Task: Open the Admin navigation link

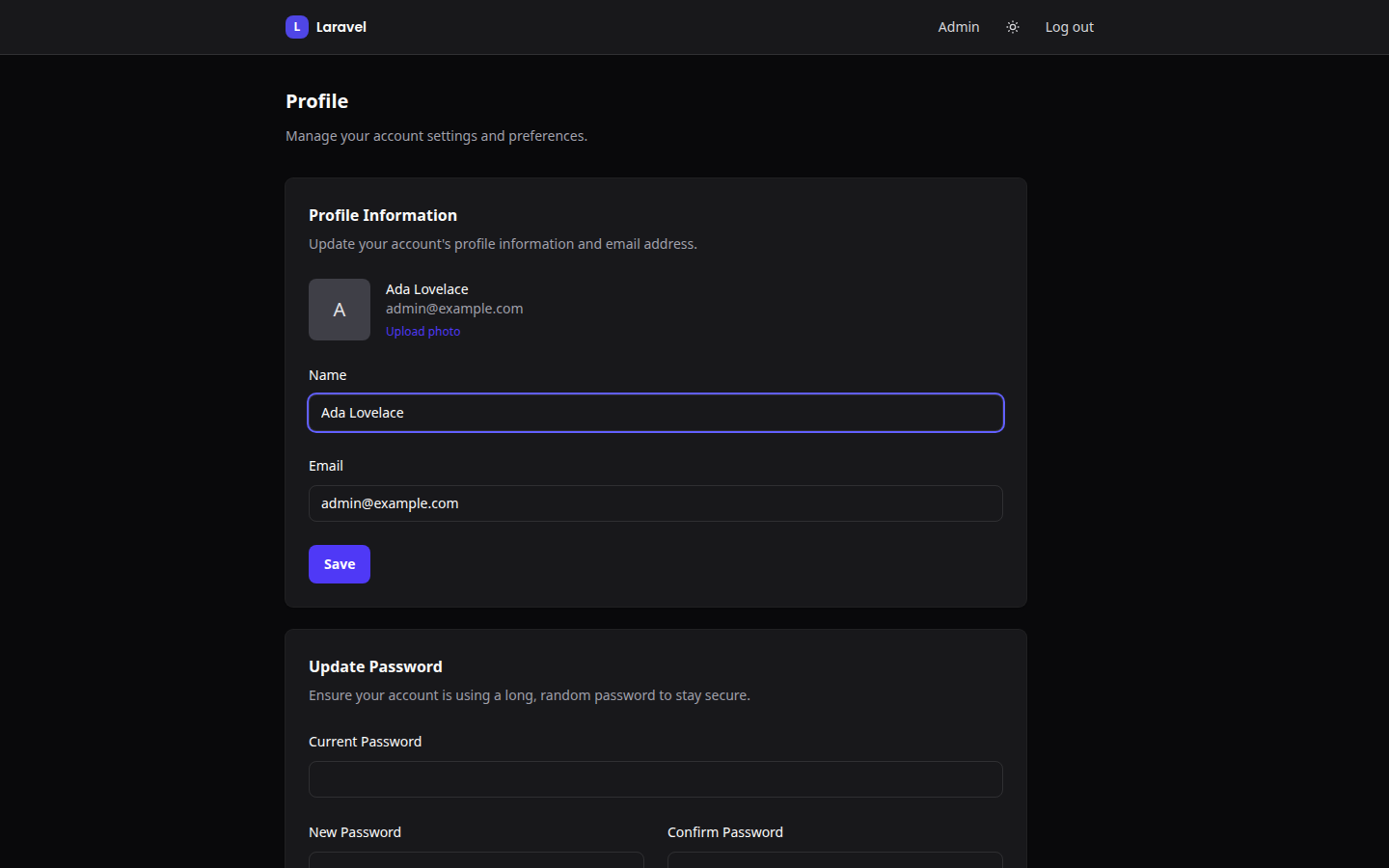Action: [959, 27]
